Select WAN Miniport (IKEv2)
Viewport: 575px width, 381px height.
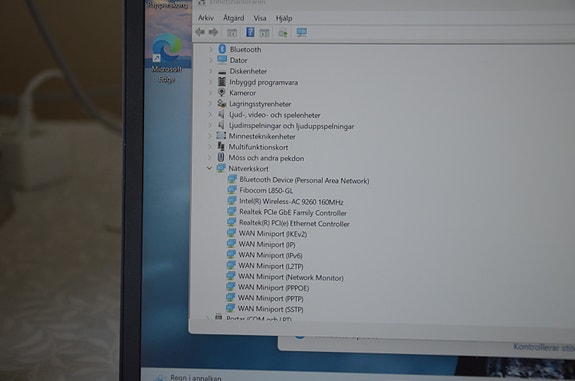[x=273, y=234]
